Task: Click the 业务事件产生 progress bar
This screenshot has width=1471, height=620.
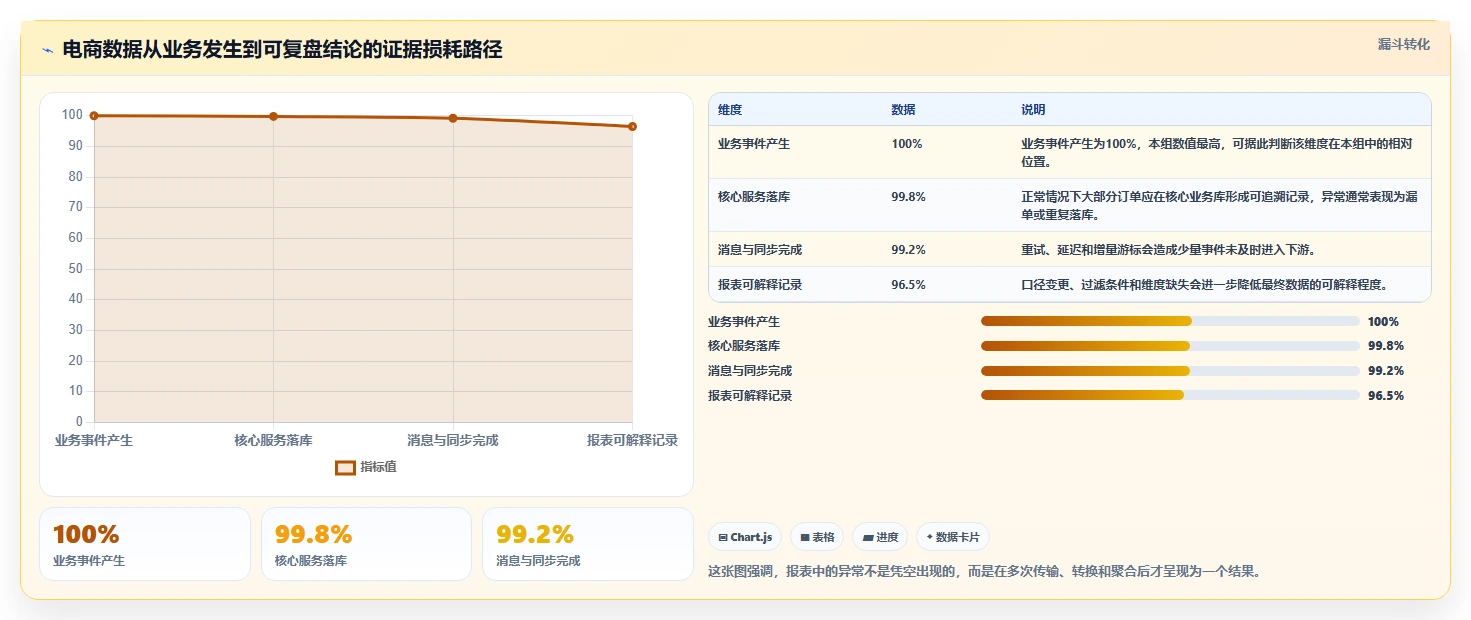Action: pos(1170,321)
